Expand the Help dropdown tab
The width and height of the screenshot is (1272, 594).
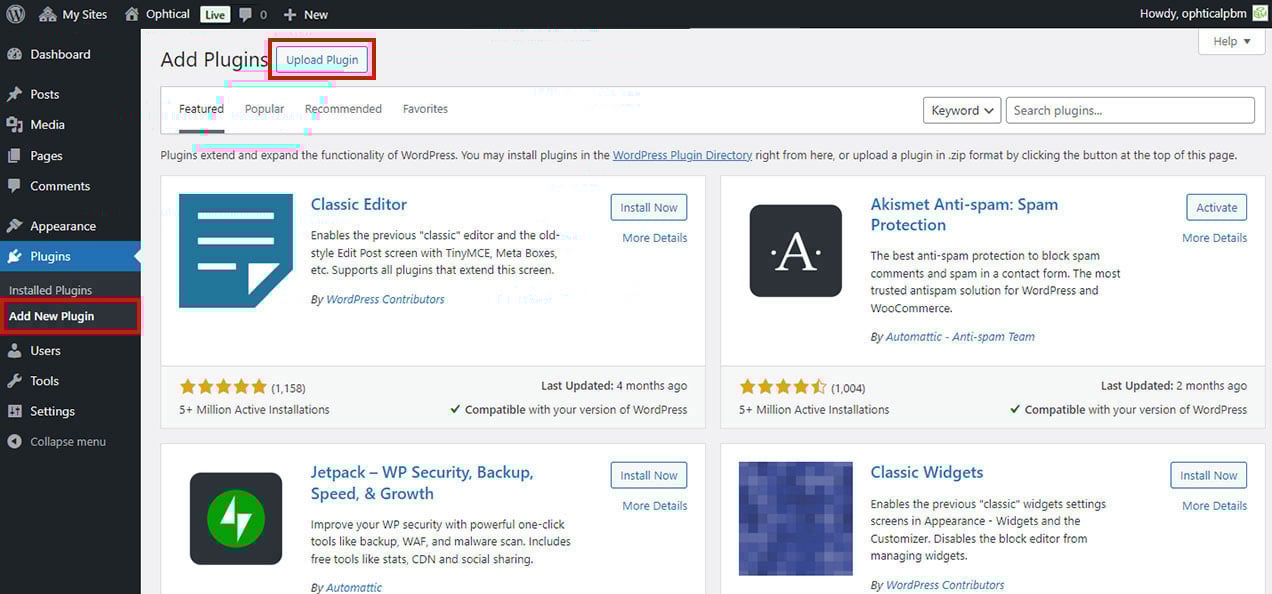tap(1231, 41)
